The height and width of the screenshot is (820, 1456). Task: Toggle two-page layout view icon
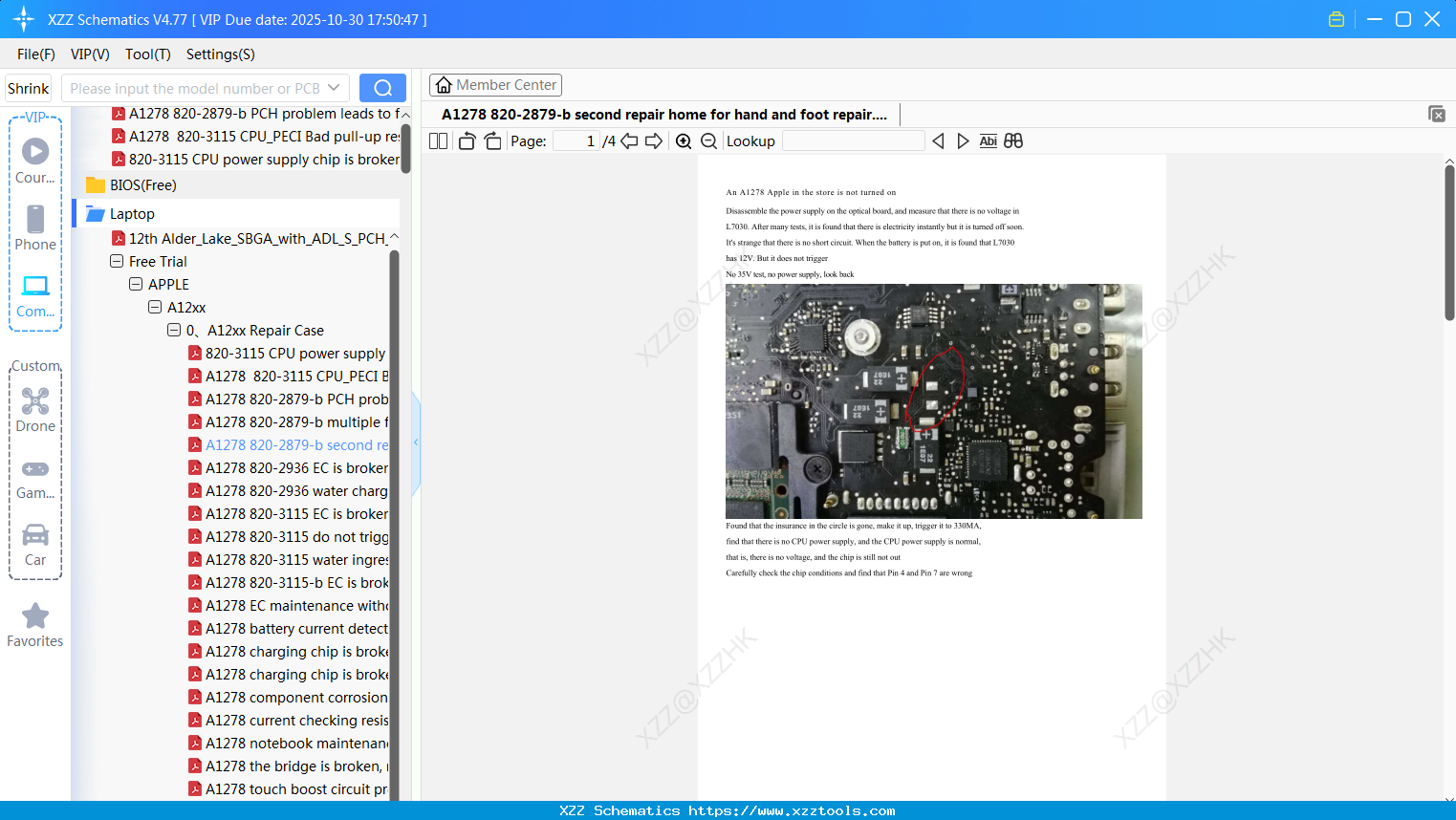tap(439, 141)
